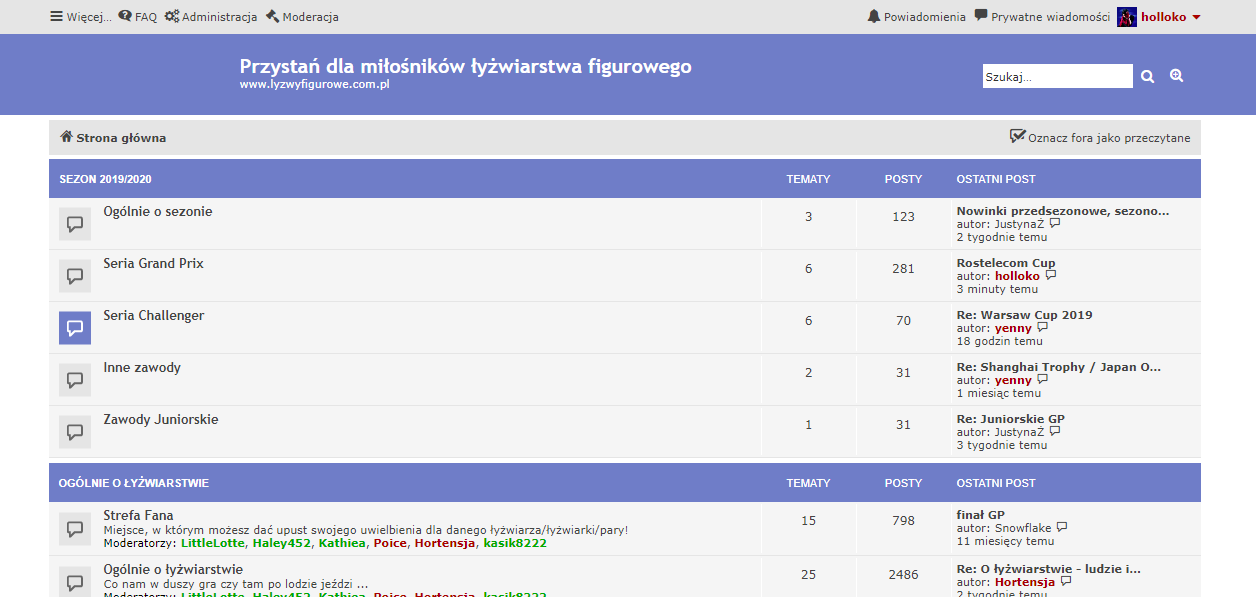Screen dimensions: 1256x597
Task: Click forum icon beside Zawody Juniorskie
Action: tap(75, 432)
